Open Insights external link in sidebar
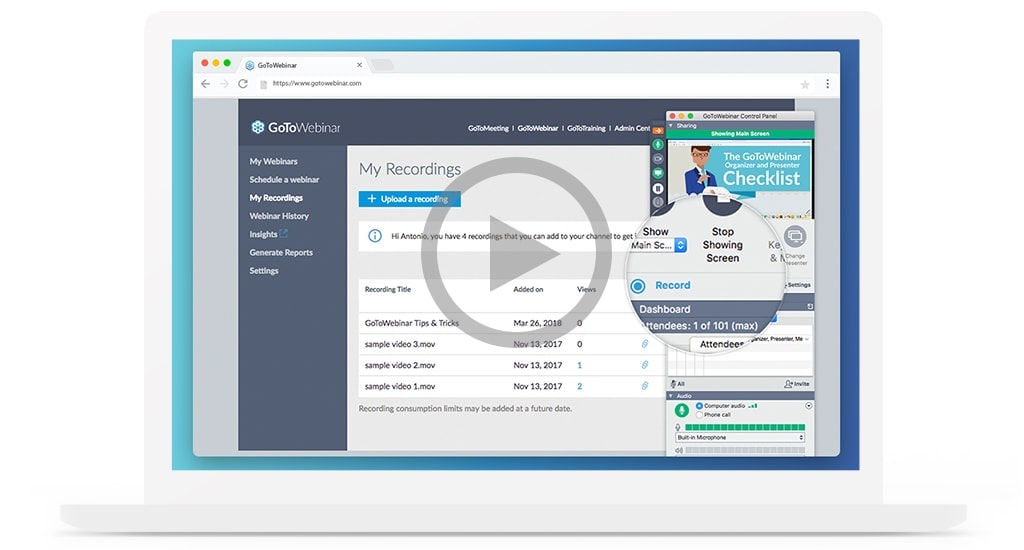The height and width of the screenshot is (550, 1024). pos(268,234)
